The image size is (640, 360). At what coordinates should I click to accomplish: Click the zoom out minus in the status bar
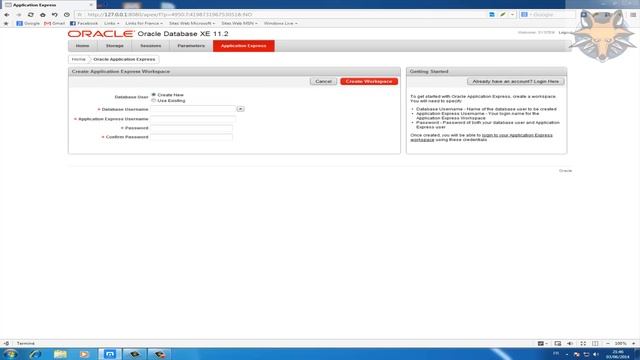(608, 343)
